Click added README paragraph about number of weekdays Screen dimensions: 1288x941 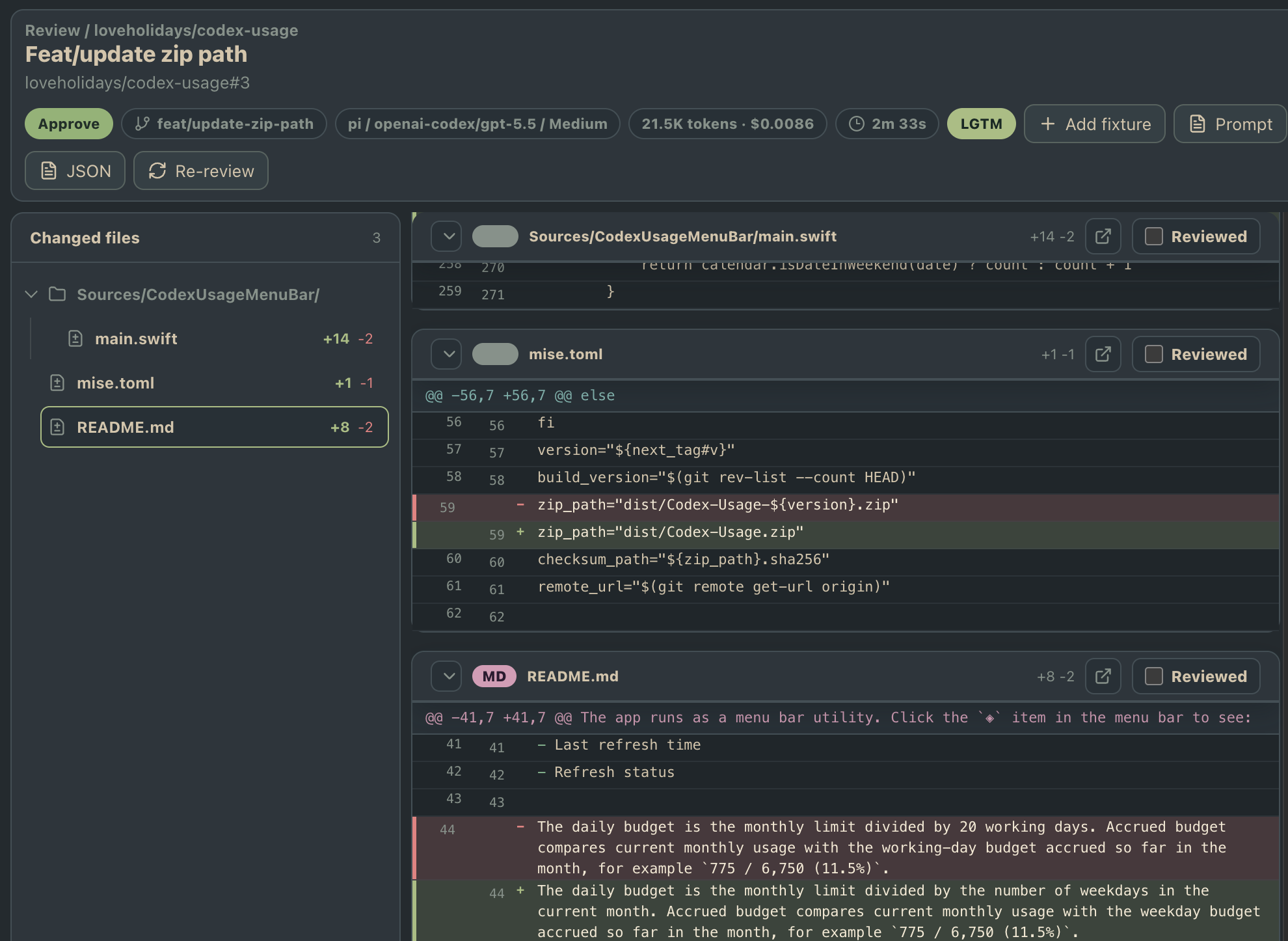click(x=846, y=911)
